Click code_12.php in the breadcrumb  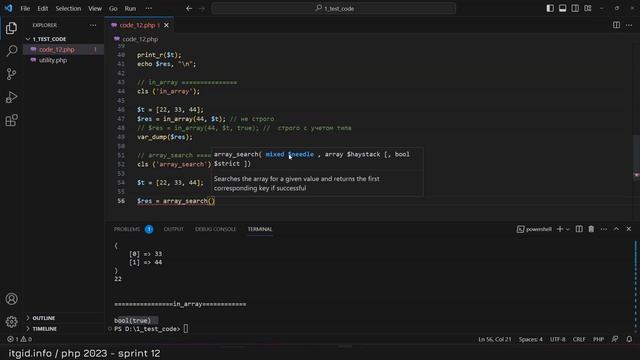(x=140, y=39)
